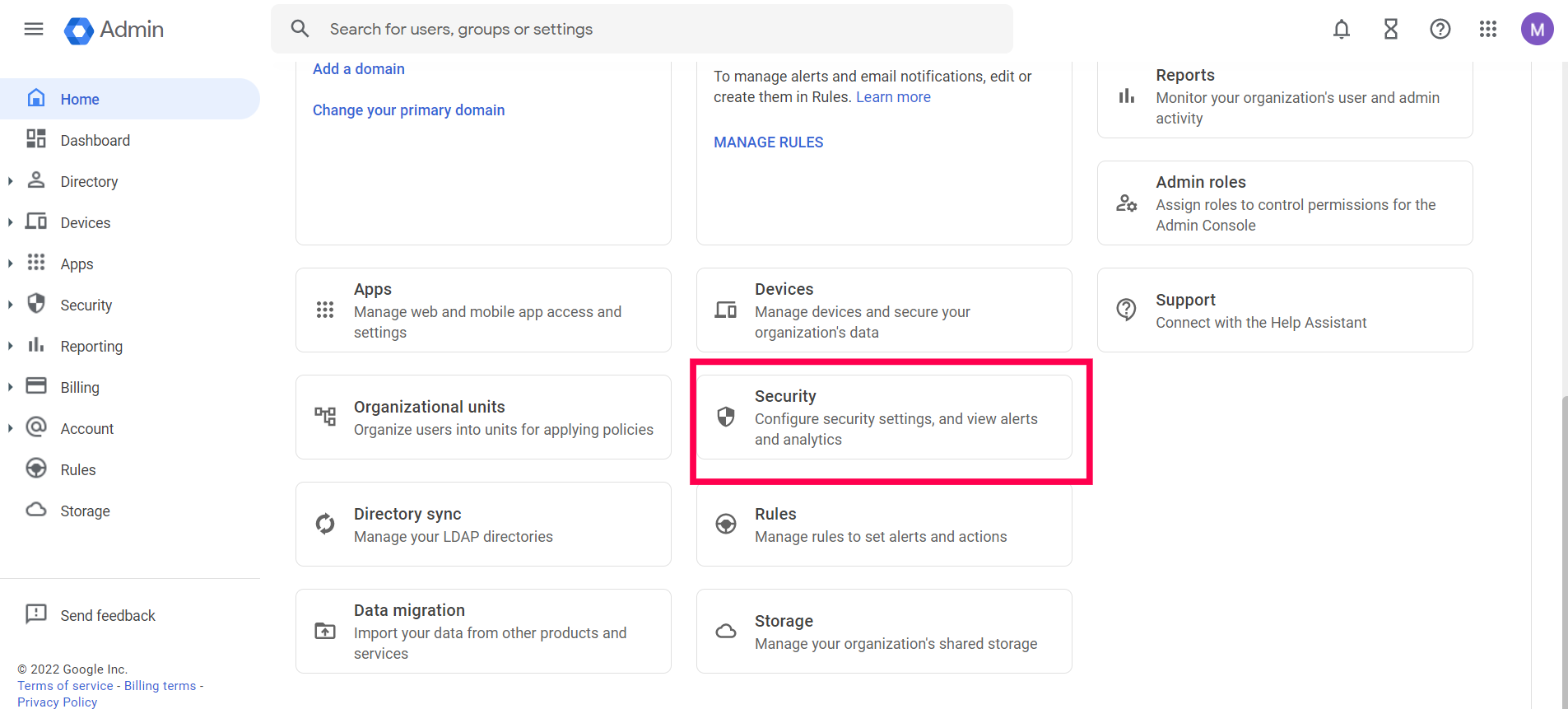Click the Send feedback icon
The height and width of the screenshot is (709, 1568).
[x=36, y=614]
